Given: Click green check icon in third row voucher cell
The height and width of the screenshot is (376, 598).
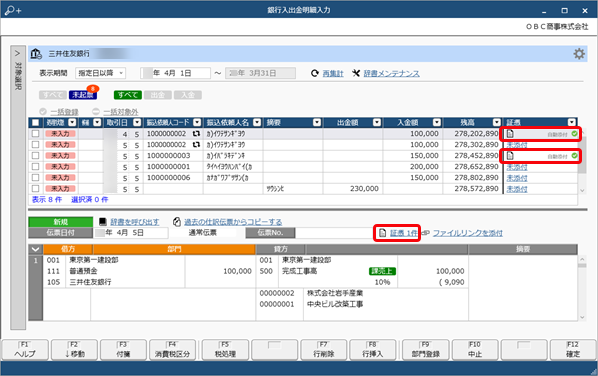Looking at the screenshot, I should (x=574, y=156).
